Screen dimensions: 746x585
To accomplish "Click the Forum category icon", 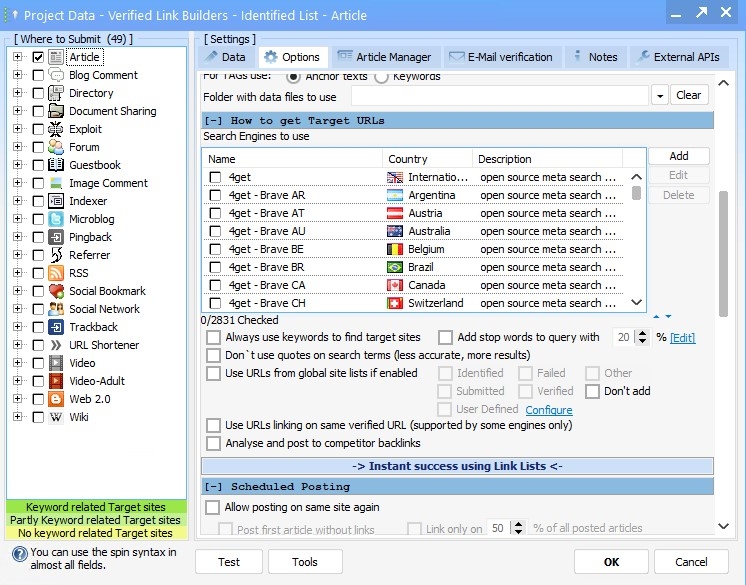I will pos(56,147).
